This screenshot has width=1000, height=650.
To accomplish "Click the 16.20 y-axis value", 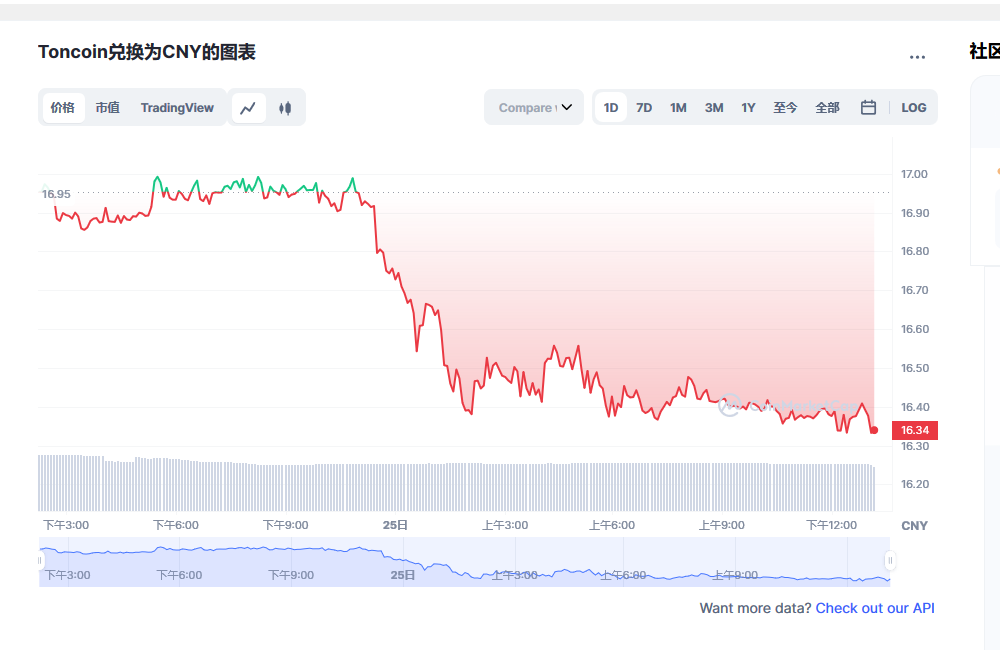I will click(914, 484).
